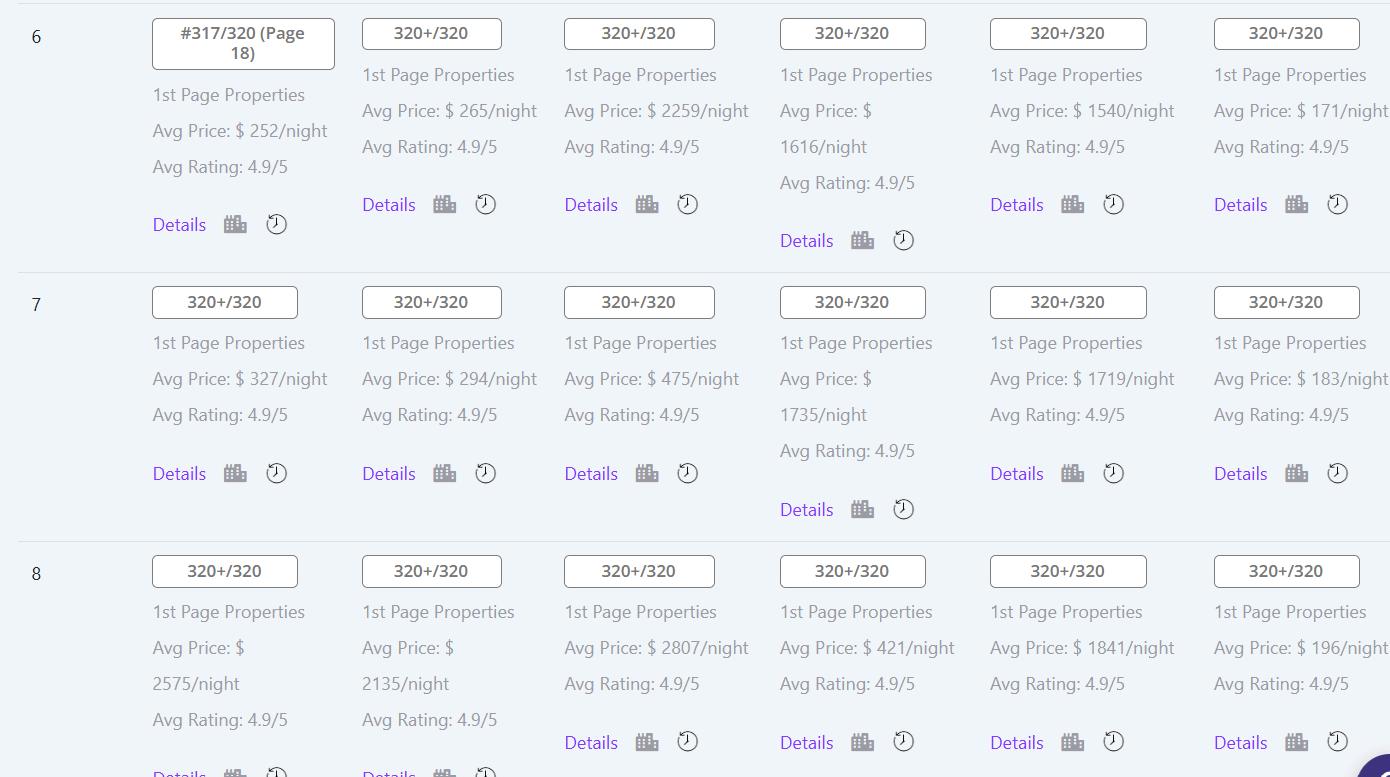This screenshot has width=1390, height=777.
Task: Open Details link for the $327/night cell
Action: point(179,474)
